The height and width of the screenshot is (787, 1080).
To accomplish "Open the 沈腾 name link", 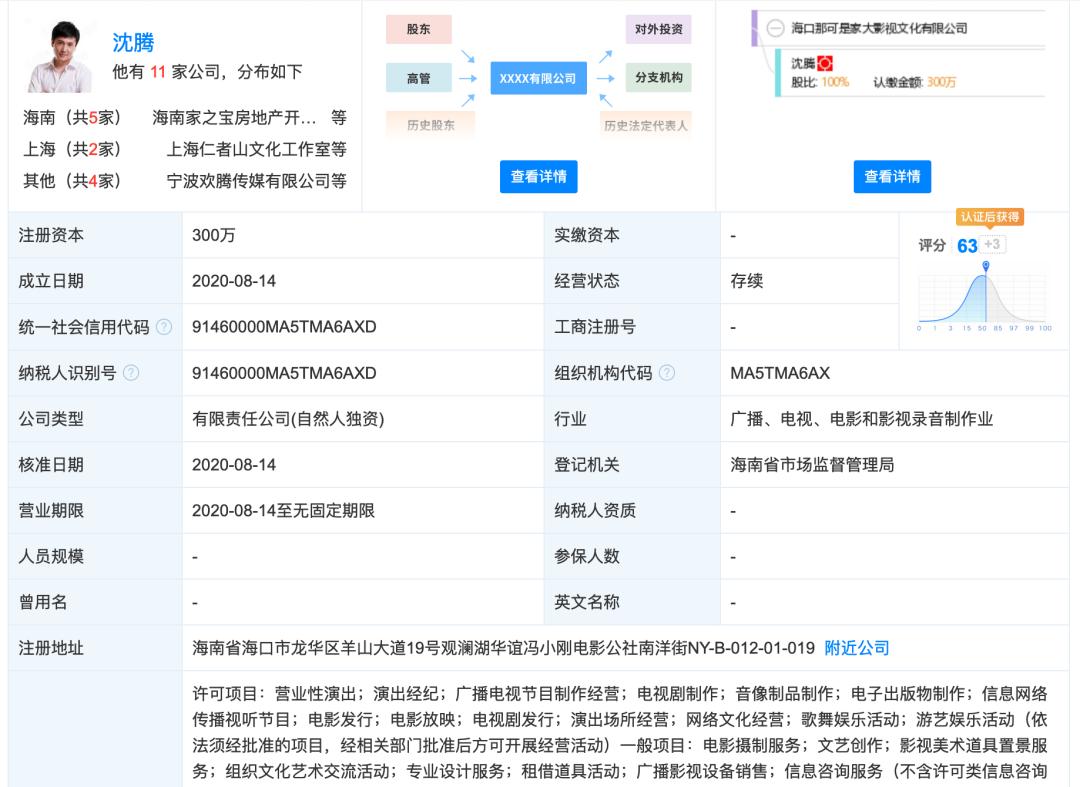I will click(133, 42).
